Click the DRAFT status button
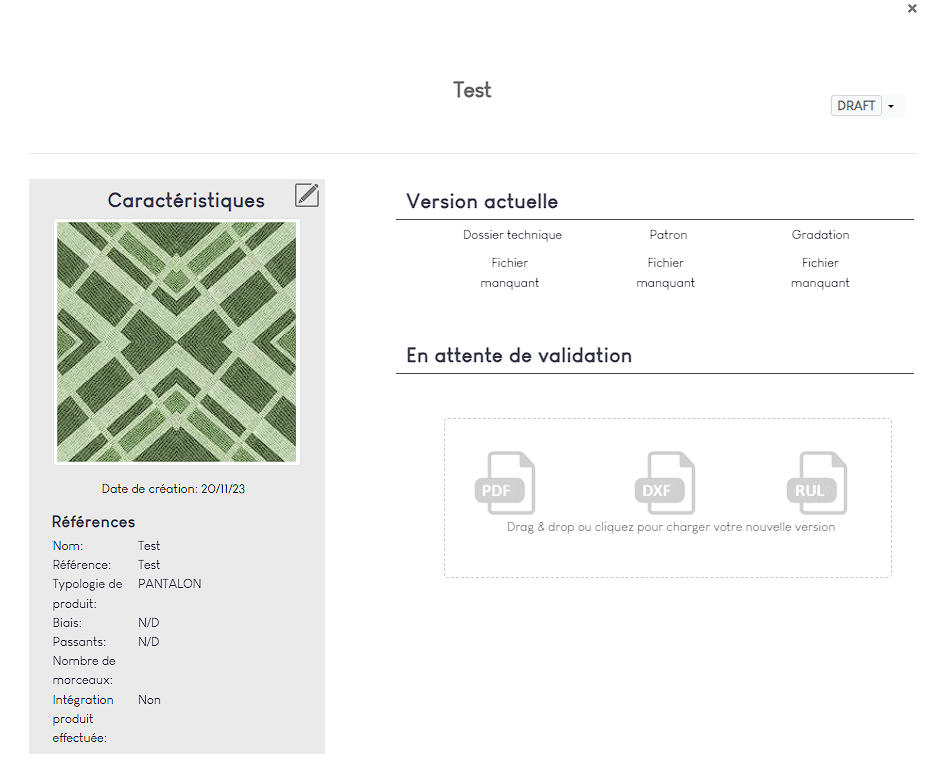Viewport: 945px width, 776px height. pyautogui.click(x=856, y=106)
